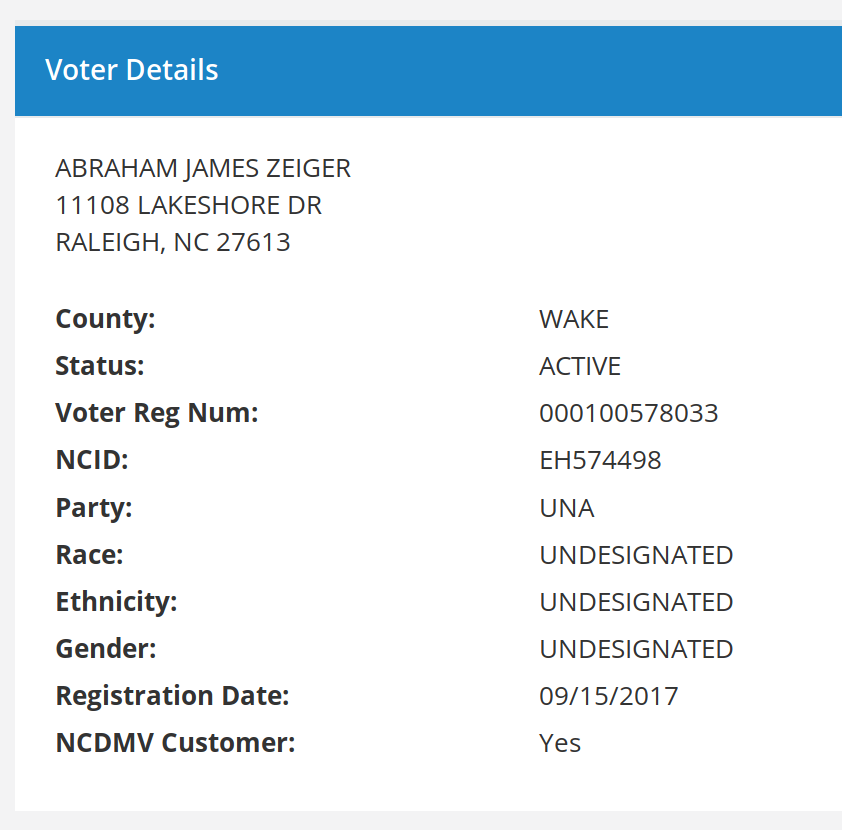
Task: Click the Yes value for NCDMV Customer
Action: (x=560, y=743)
